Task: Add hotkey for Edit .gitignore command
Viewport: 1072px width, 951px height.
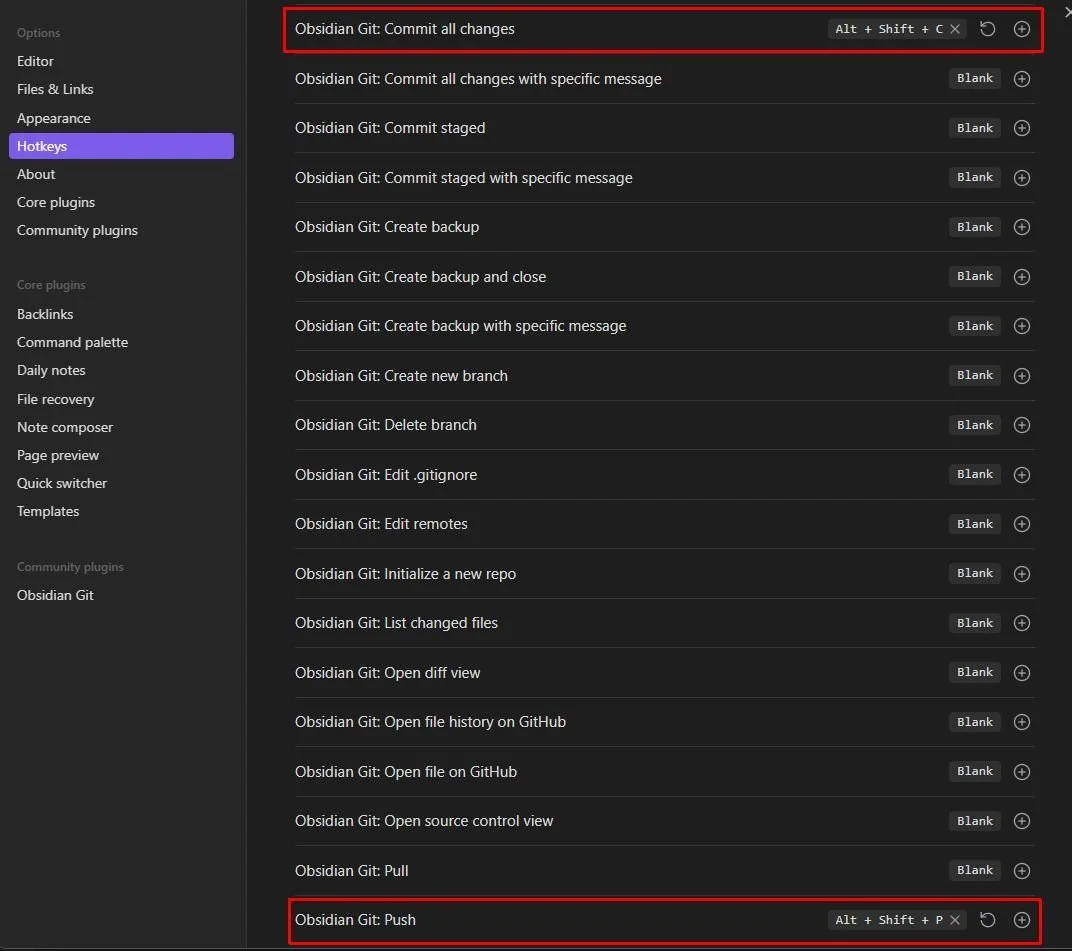Action: [x=1021, y=475]
